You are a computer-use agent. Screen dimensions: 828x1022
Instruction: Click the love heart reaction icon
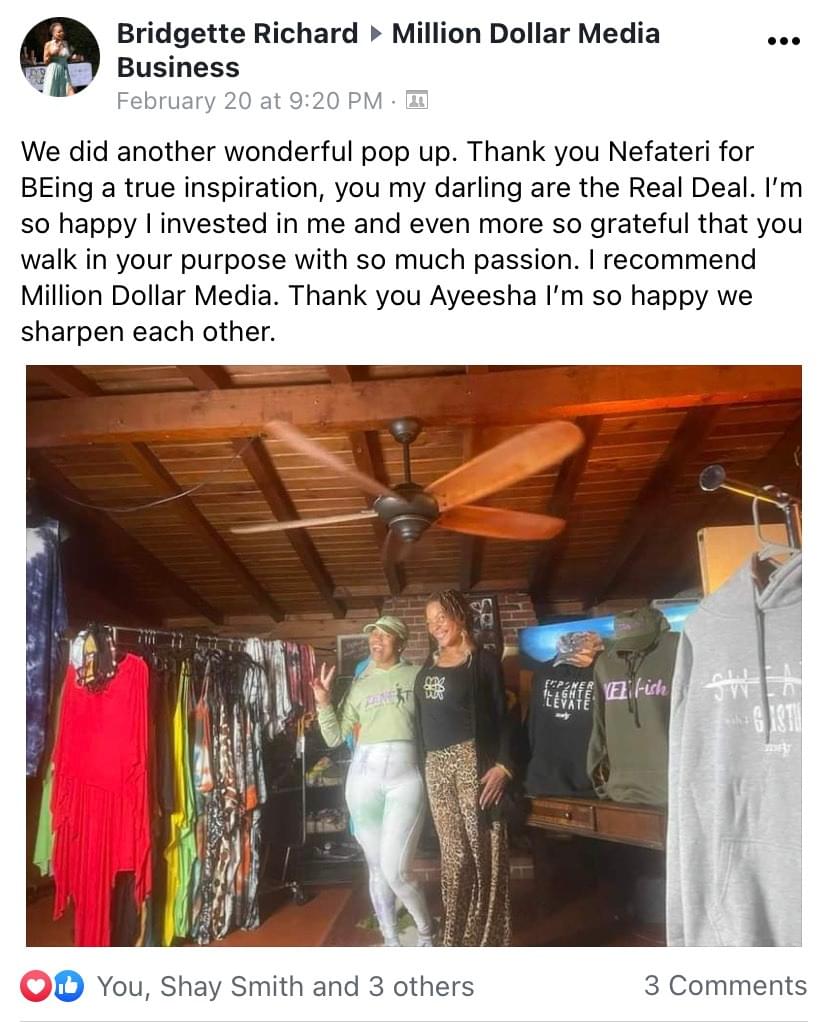tap(36, 986)
